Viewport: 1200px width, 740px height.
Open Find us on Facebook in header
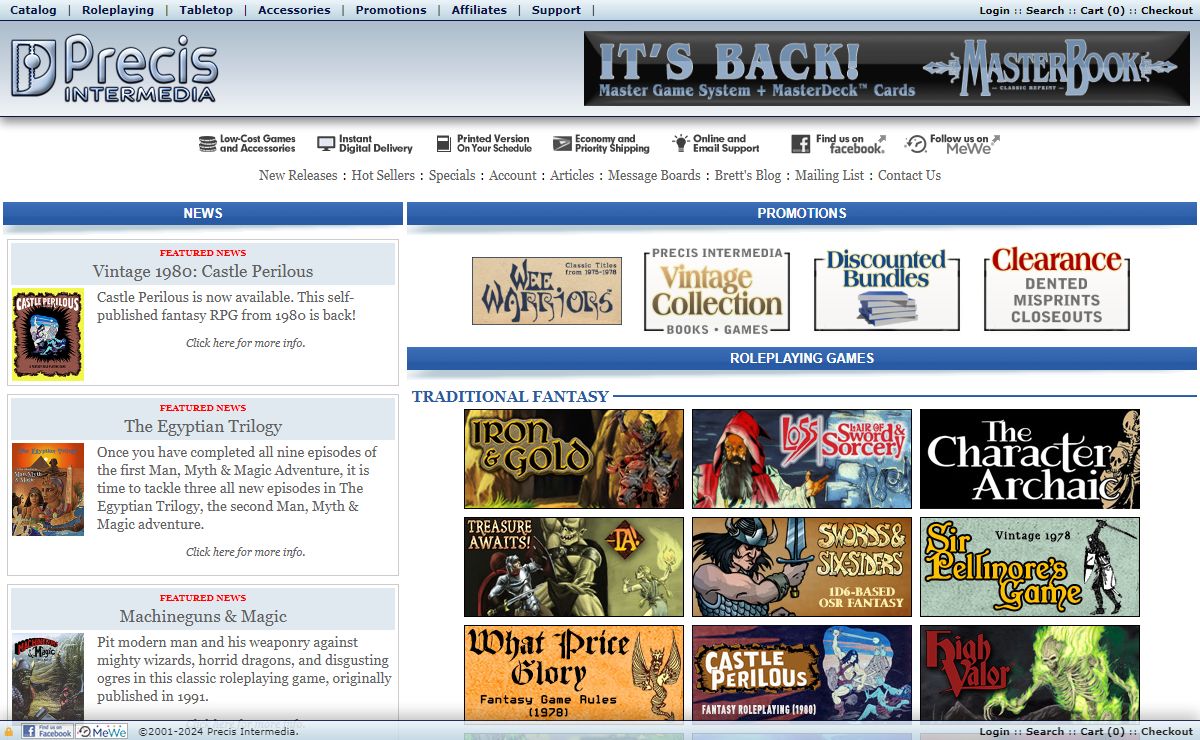coord(838,144)
